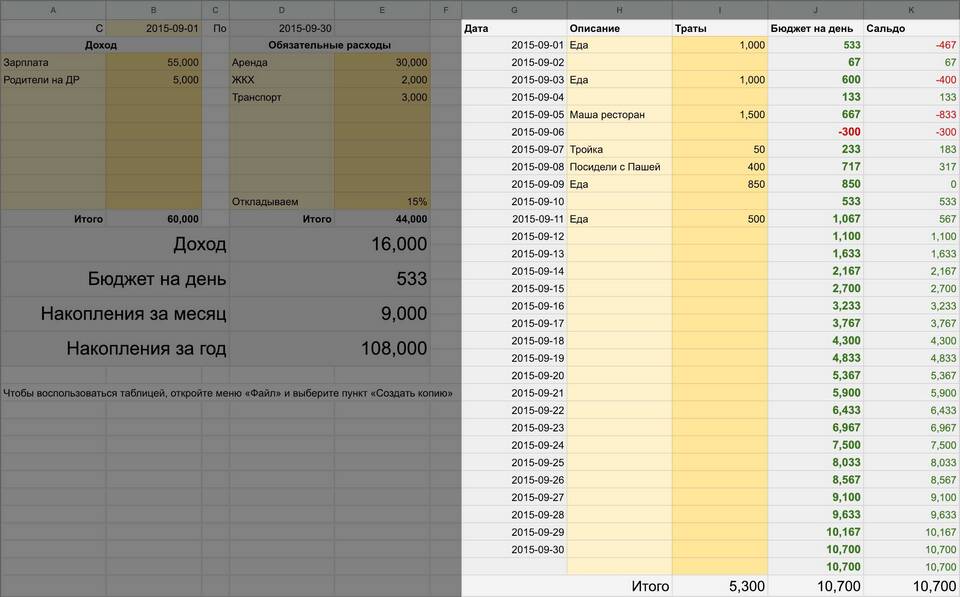
Task: Select the 1,500 spending amount cell
Action: point(720,115)
